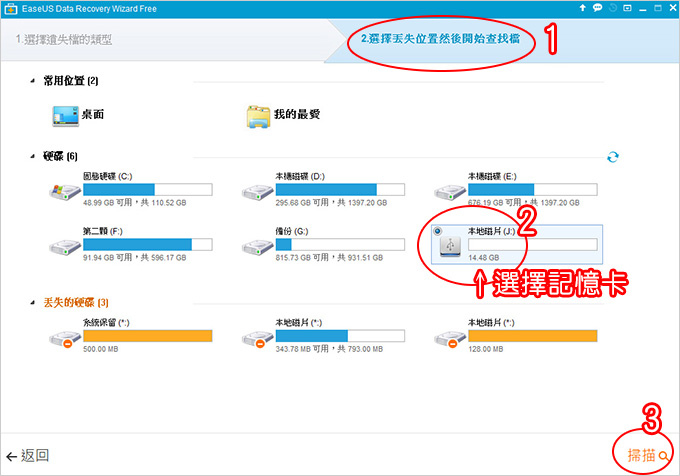Minimize the EaseUS window

[643, 8]
